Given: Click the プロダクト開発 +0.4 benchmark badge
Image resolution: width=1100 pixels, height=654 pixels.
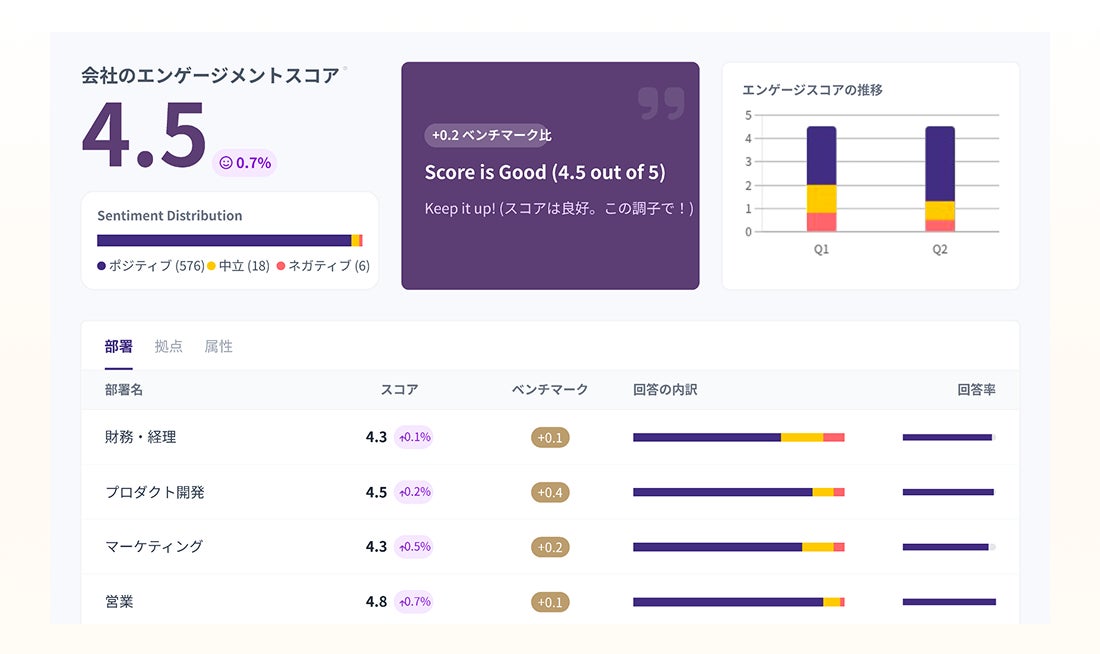Looking at the screenshot, I should click(550, 492).
